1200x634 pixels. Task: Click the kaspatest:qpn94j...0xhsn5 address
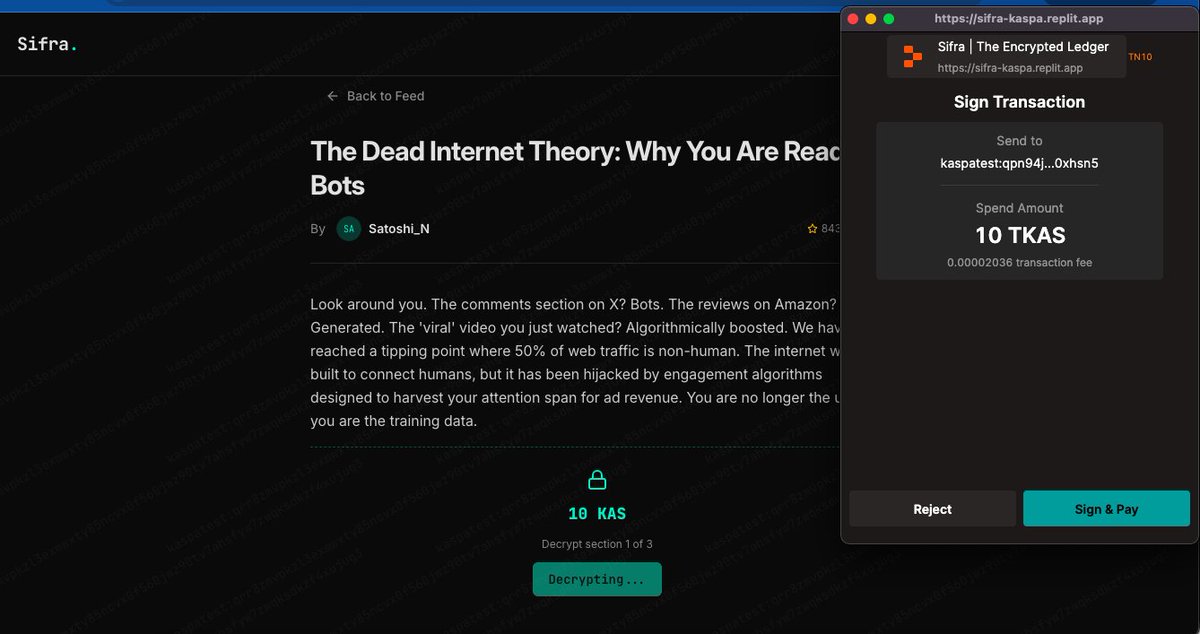[1019, 163]
